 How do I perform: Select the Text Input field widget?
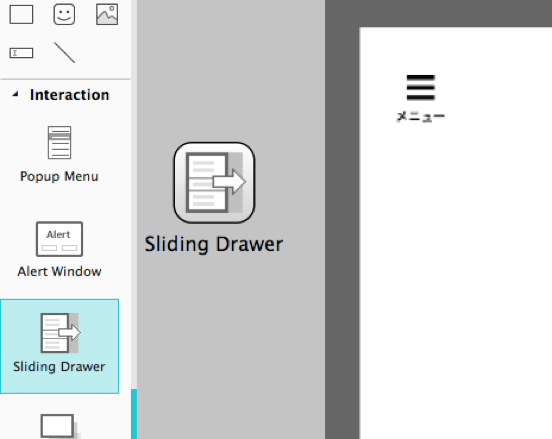click(x=21, y=53)
